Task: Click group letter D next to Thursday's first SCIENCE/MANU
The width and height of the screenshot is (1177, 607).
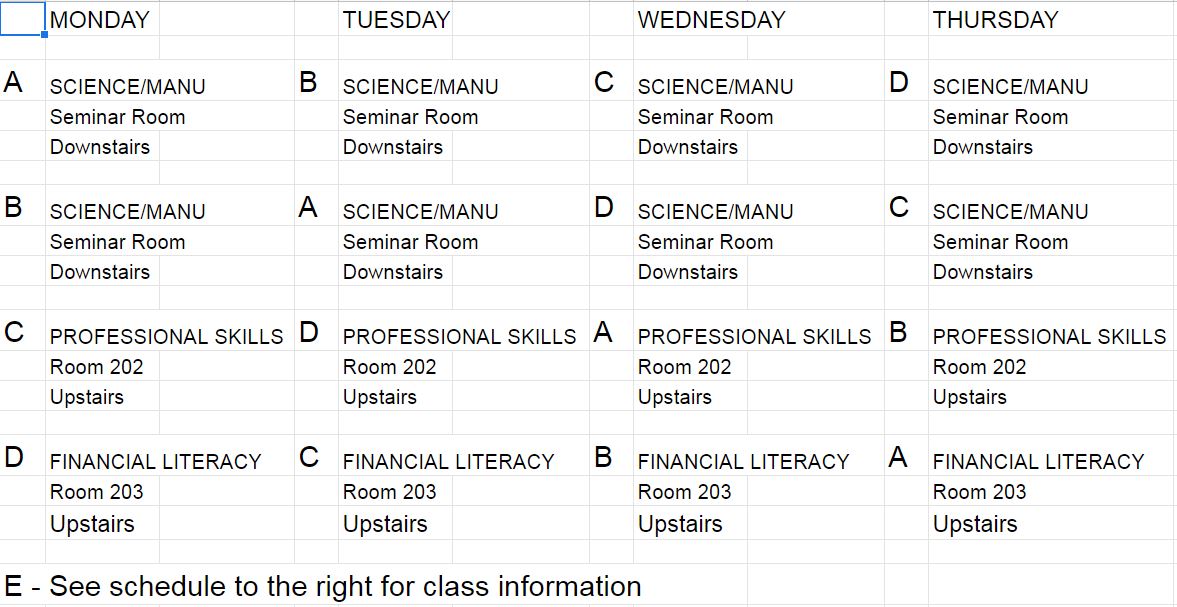Action: 899,83
